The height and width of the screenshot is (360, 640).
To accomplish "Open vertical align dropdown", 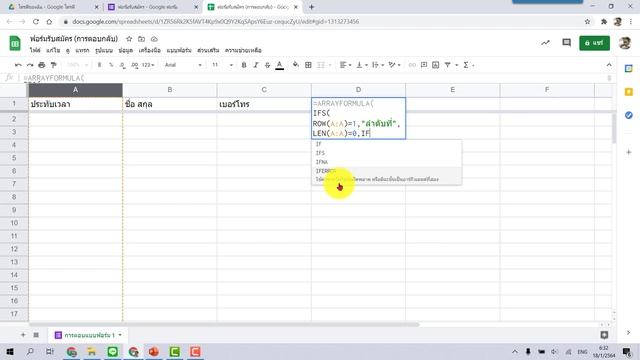I will pos(362,65).
